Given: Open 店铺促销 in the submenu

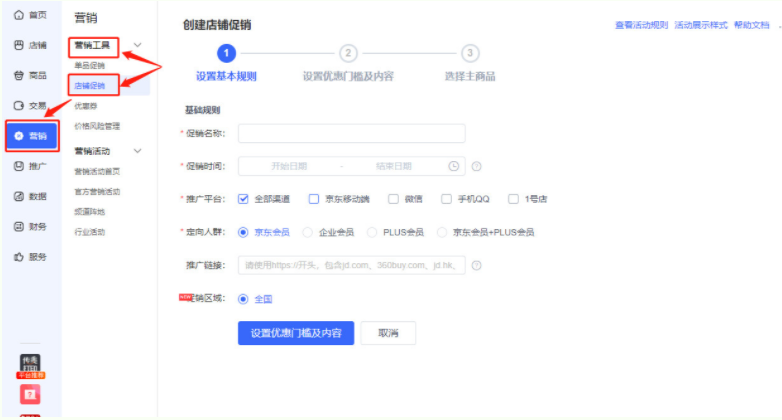Looking at the screenshot, I should pos(90,86).
